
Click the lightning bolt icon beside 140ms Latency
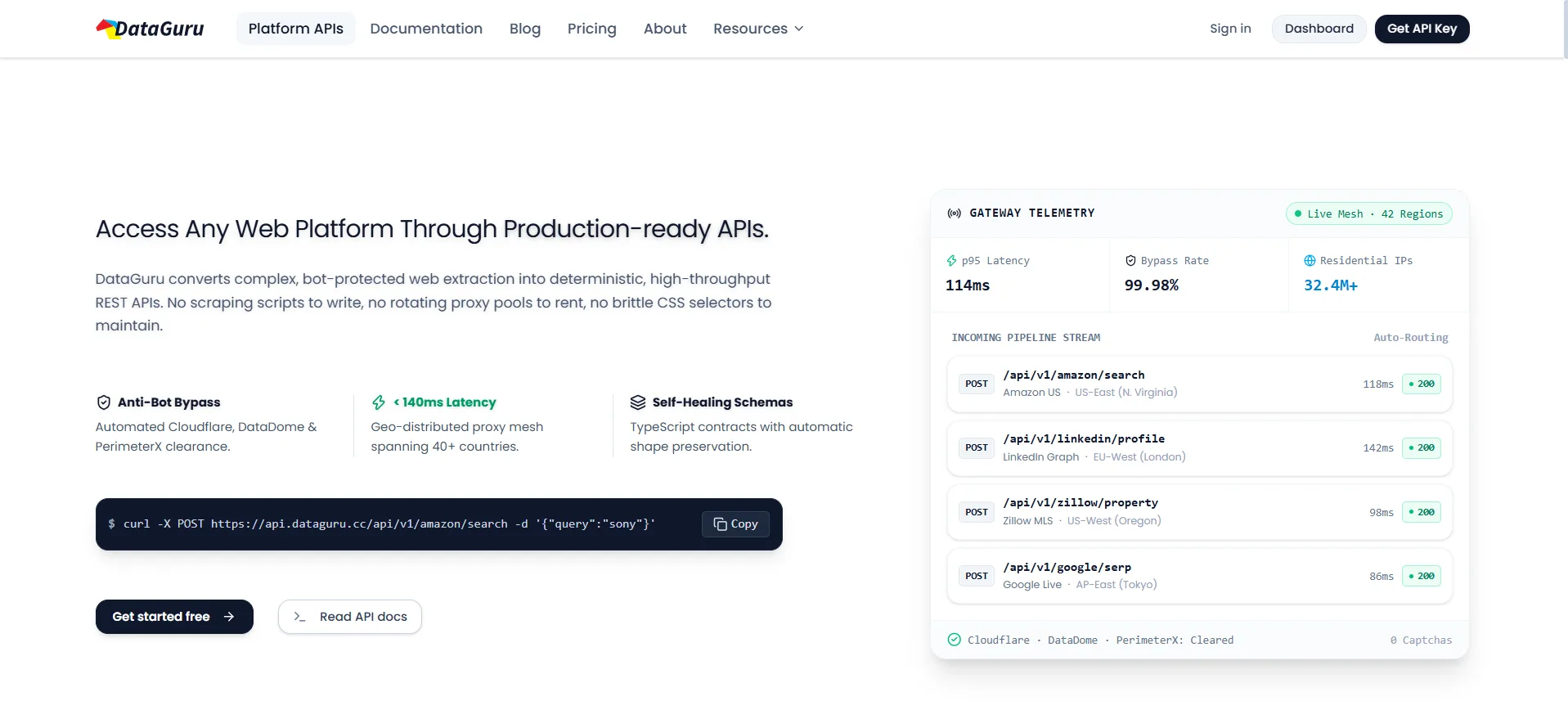(379, 402)
